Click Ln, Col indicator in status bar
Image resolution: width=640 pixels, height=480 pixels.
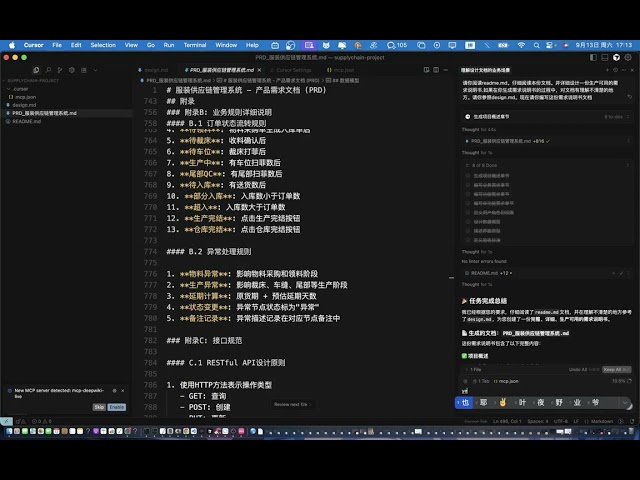tap(507, 421)
